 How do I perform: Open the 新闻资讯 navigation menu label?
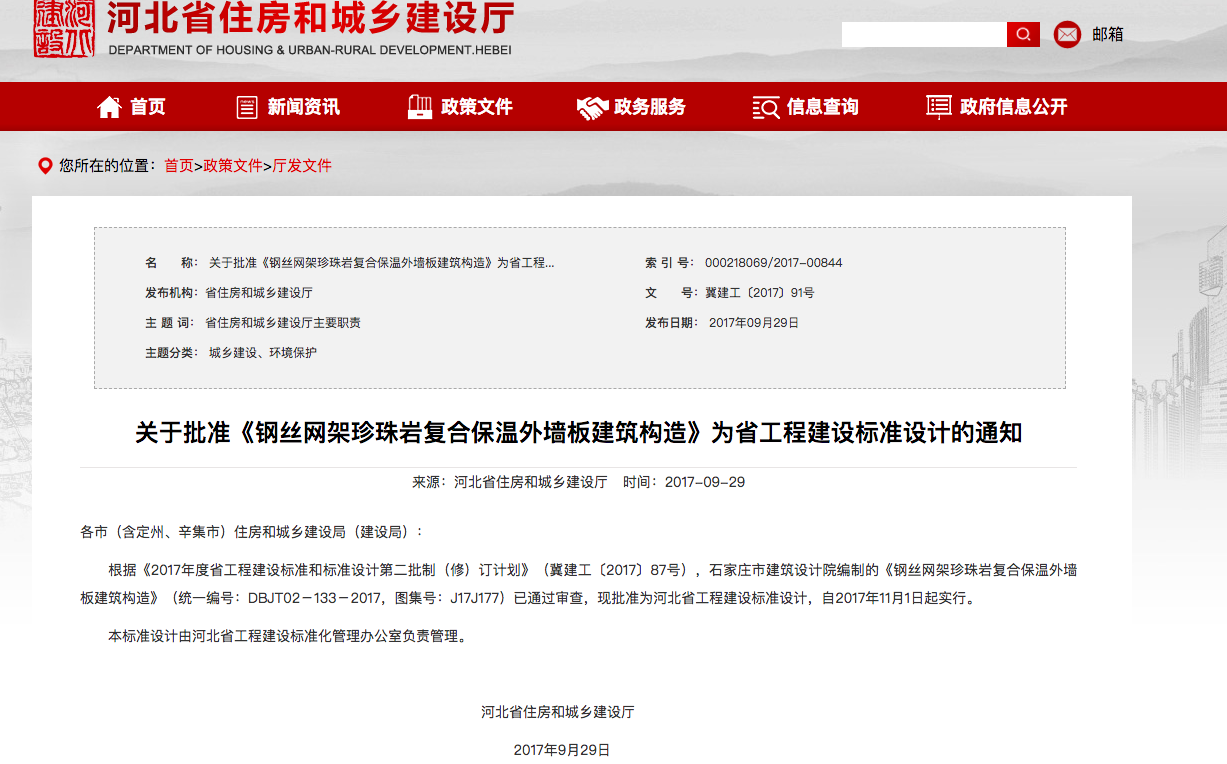[303, 107]
